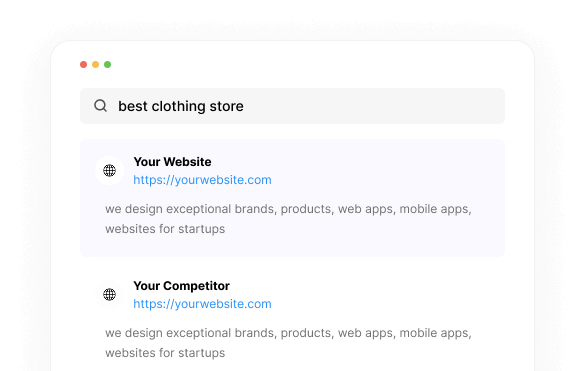Click the highlighted Your Website result card
This screenshot has width=585, height=371.
click(292, 198)
